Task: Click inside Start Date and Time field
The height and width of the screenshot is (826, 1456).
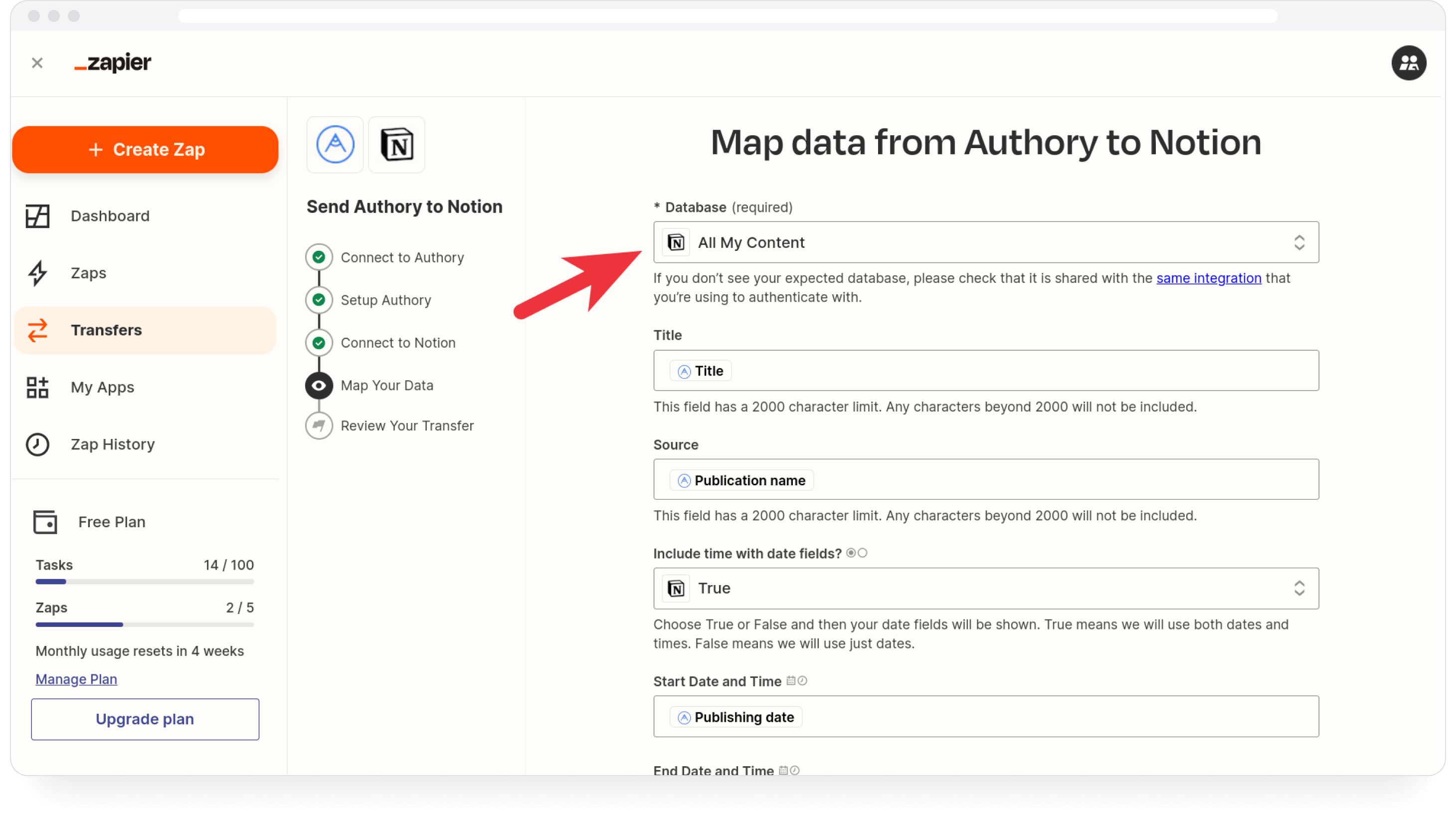Action: 986,717
